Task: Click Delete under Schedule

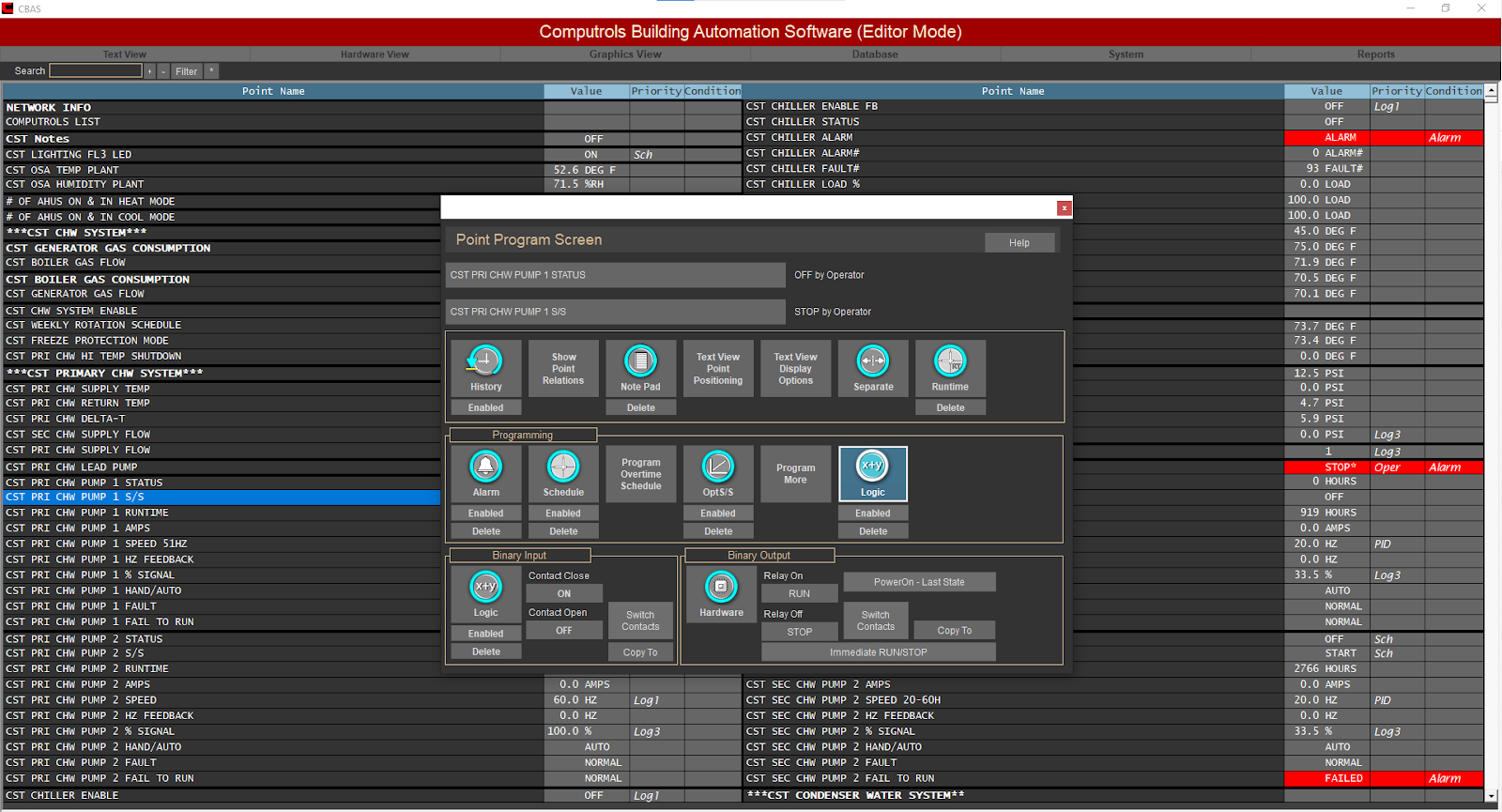Action: point(563,531)
